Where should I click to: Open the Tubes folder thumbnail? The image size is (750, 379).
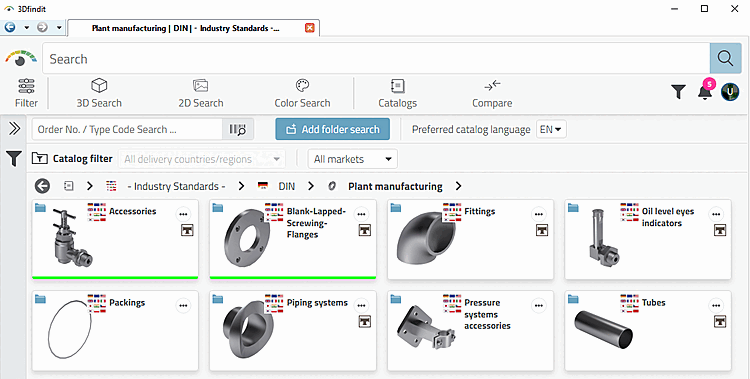603,329
